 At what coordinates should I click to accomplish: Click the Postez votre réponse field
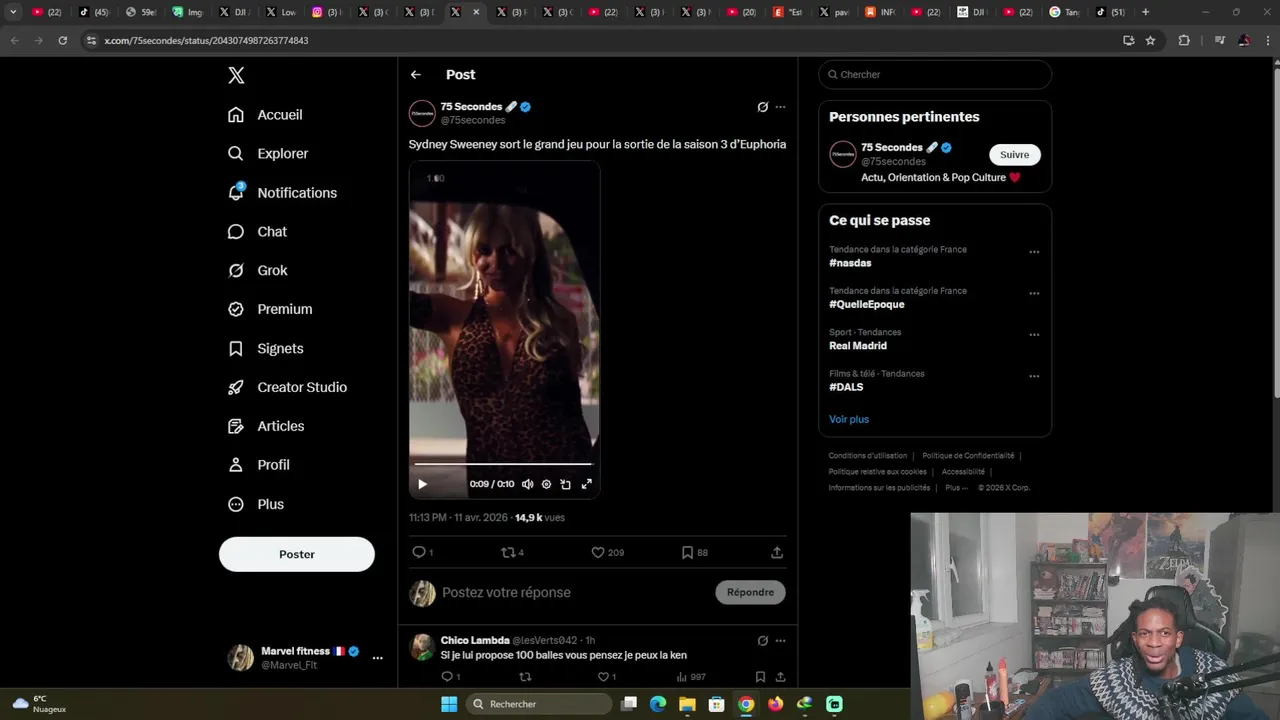(573, 593)
